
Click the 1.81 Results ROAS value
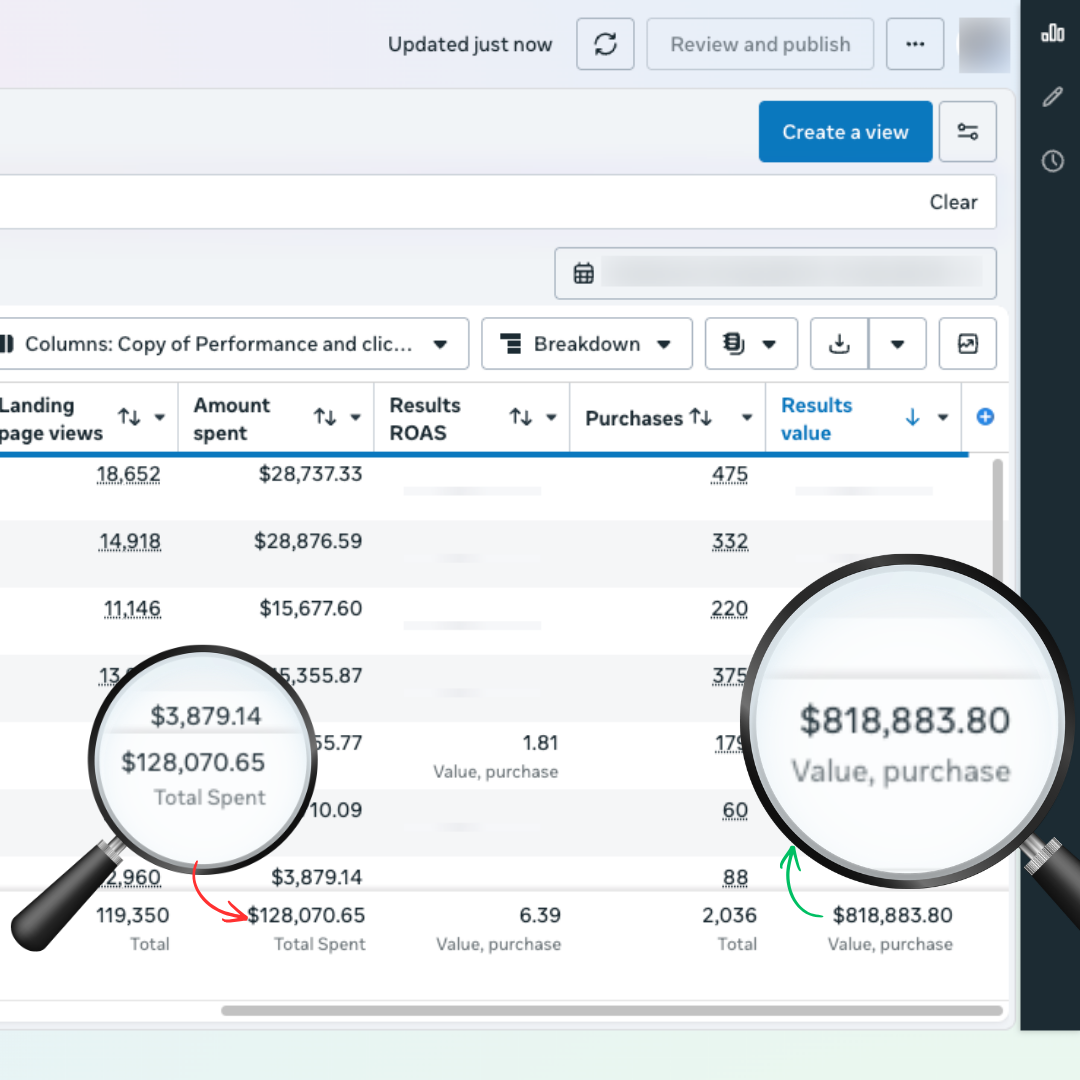pos(540,742)
